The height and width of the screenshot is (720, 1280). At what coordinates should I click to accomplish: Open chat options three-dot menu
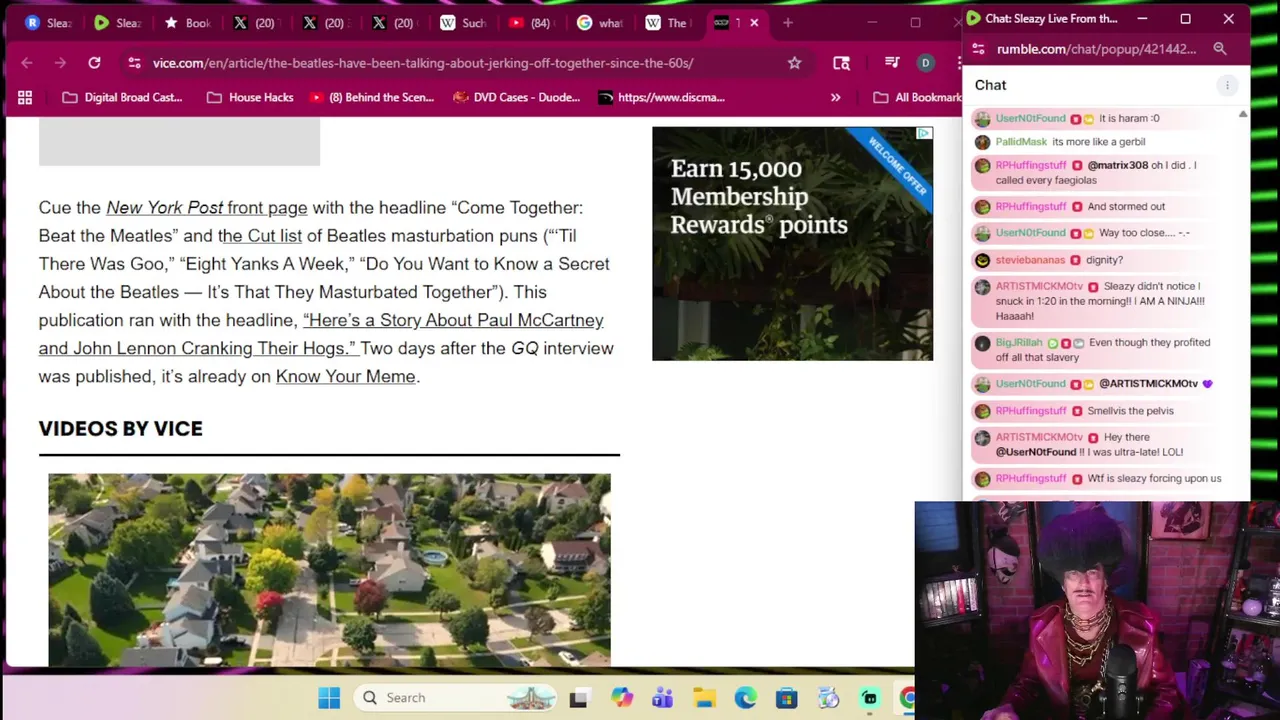(1227, 85)
